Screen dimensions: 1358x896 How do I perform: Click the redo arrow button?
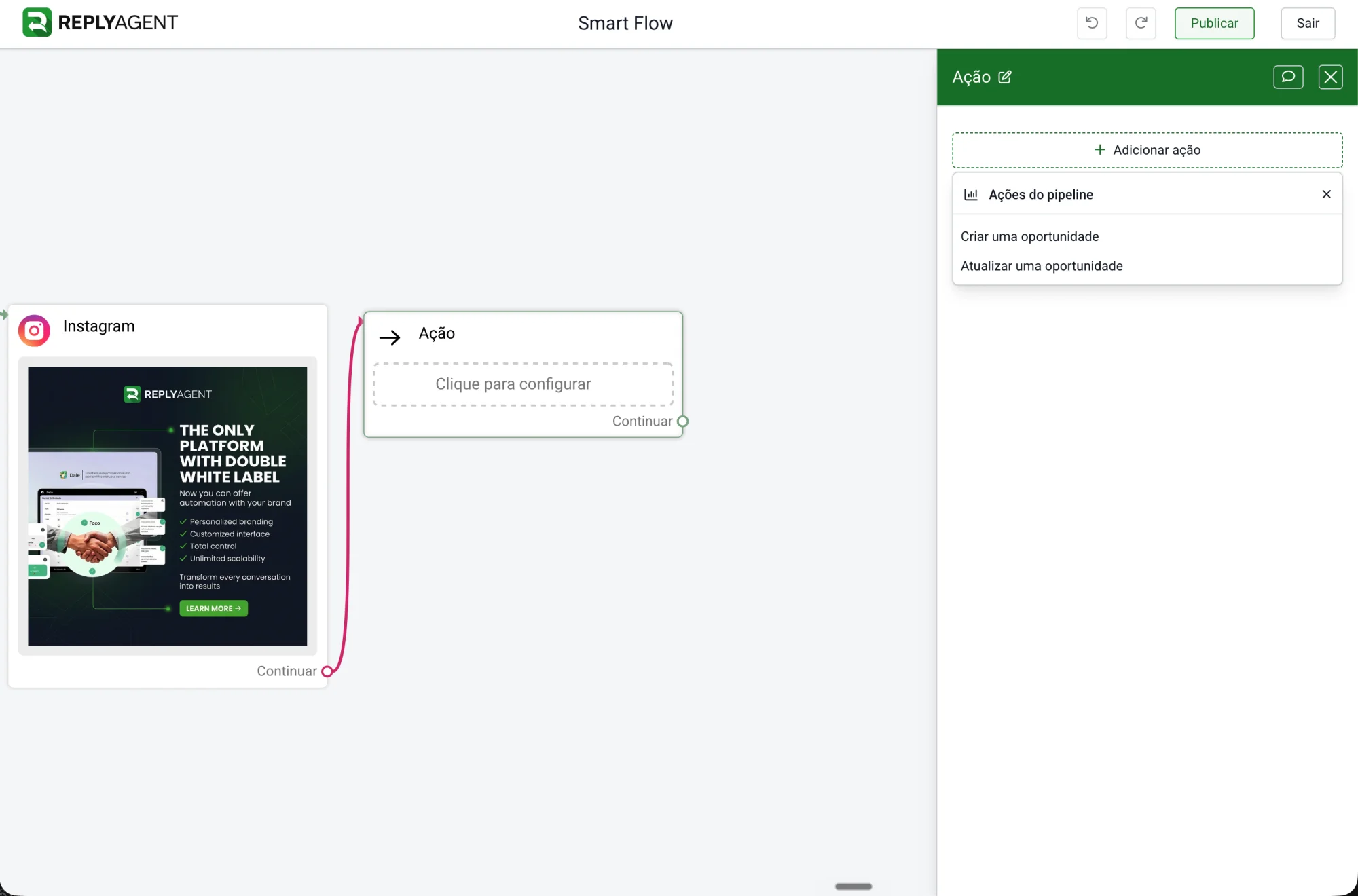[1141, 23]
